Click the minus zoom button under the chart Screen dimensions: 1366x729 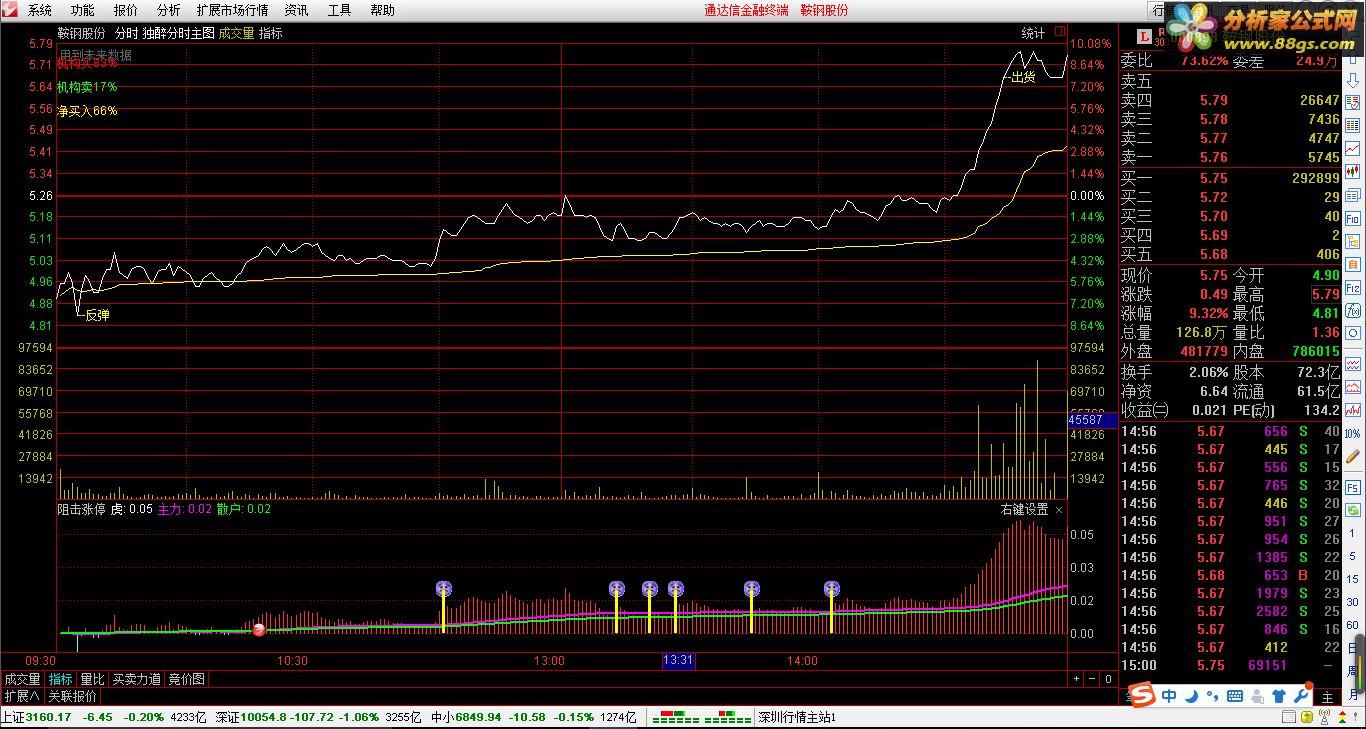tap(1092, 679)
